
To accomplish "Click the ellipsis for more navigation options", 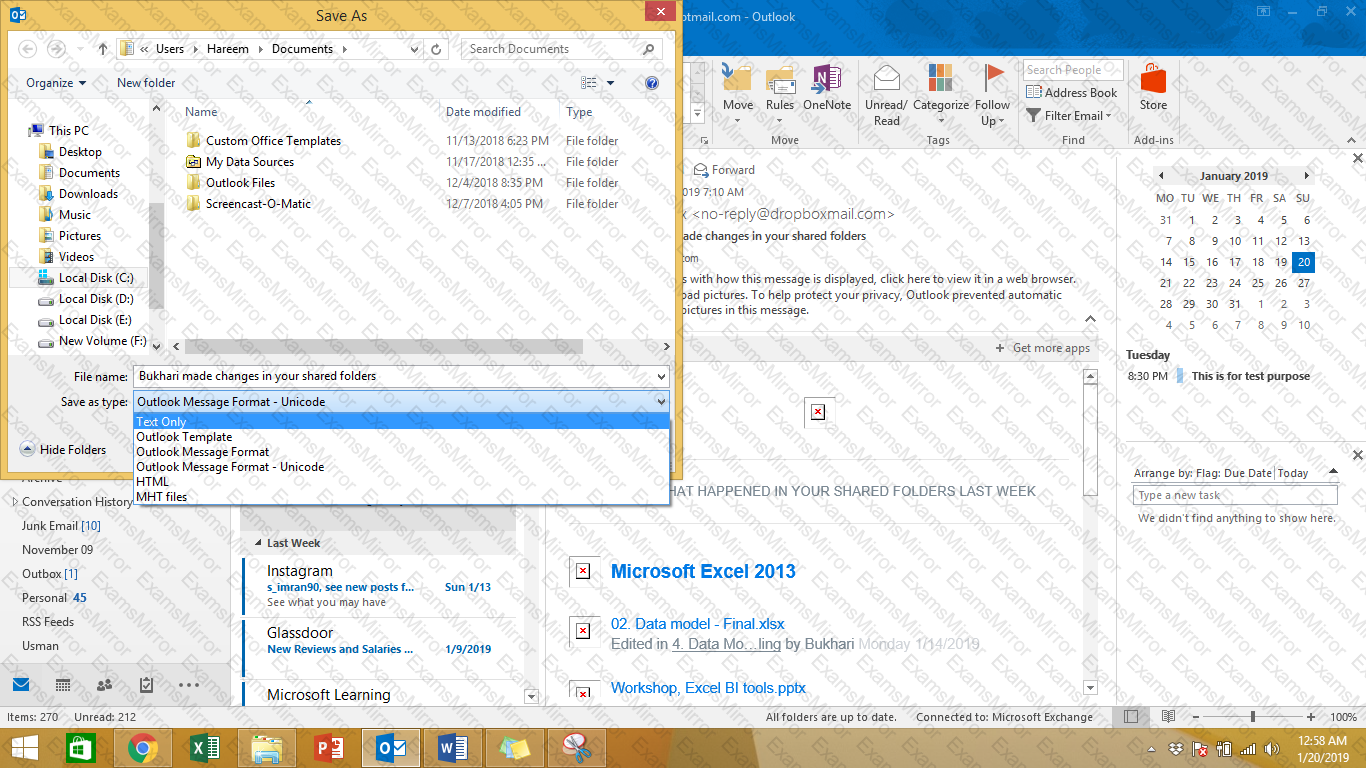I will (189, 685).
